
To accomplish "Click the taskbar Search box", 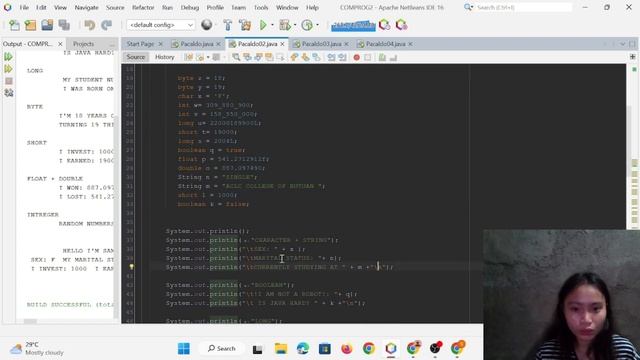I will (222, 349).
